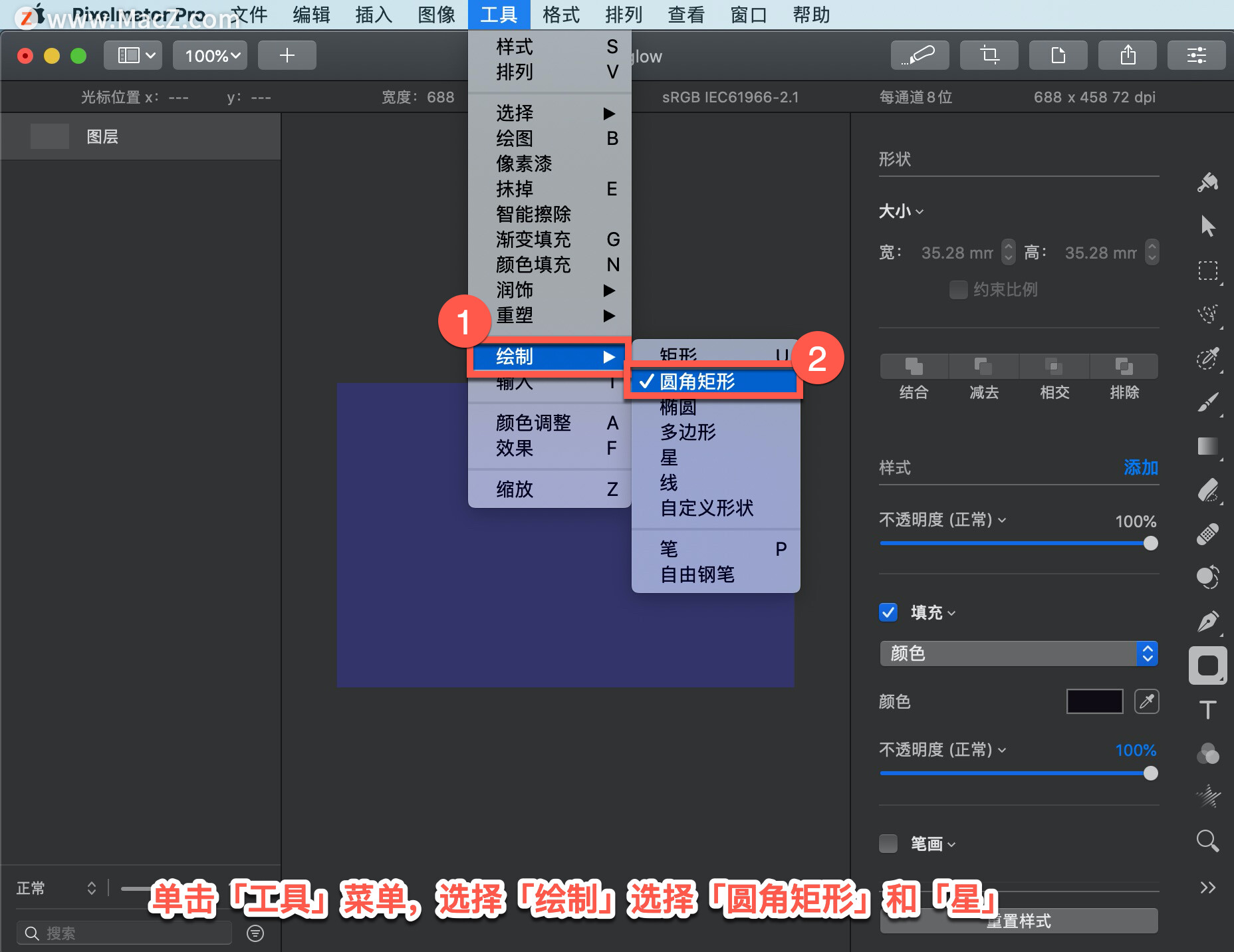Enable the 笔画 stroke checkbox
Viewport: 1234px width, 952px height.
pyautogui.click(x=888, y=844)
